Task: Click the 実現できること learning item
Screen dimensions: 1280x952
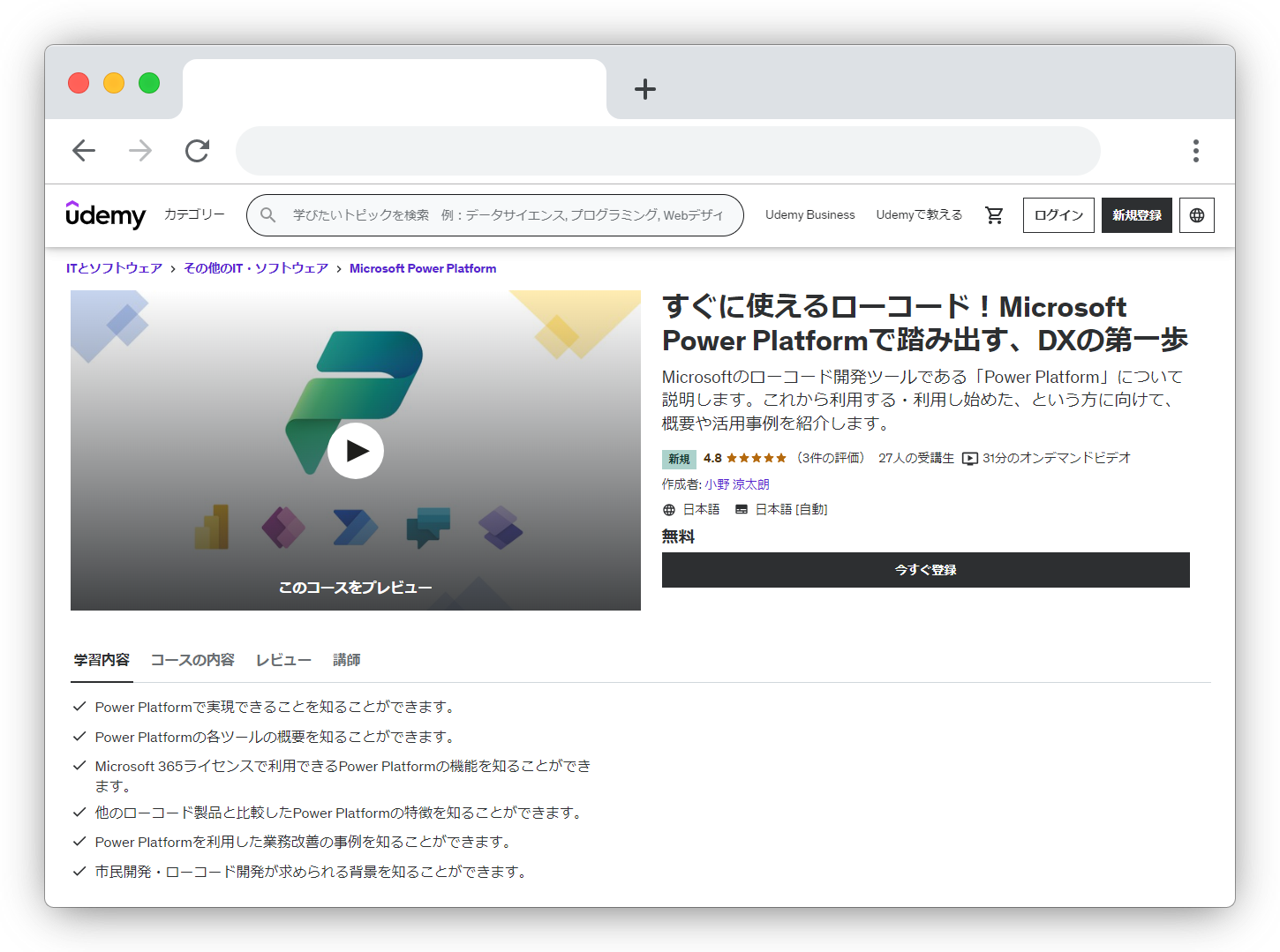Action: pyautogui.click(x=276, y=707)
